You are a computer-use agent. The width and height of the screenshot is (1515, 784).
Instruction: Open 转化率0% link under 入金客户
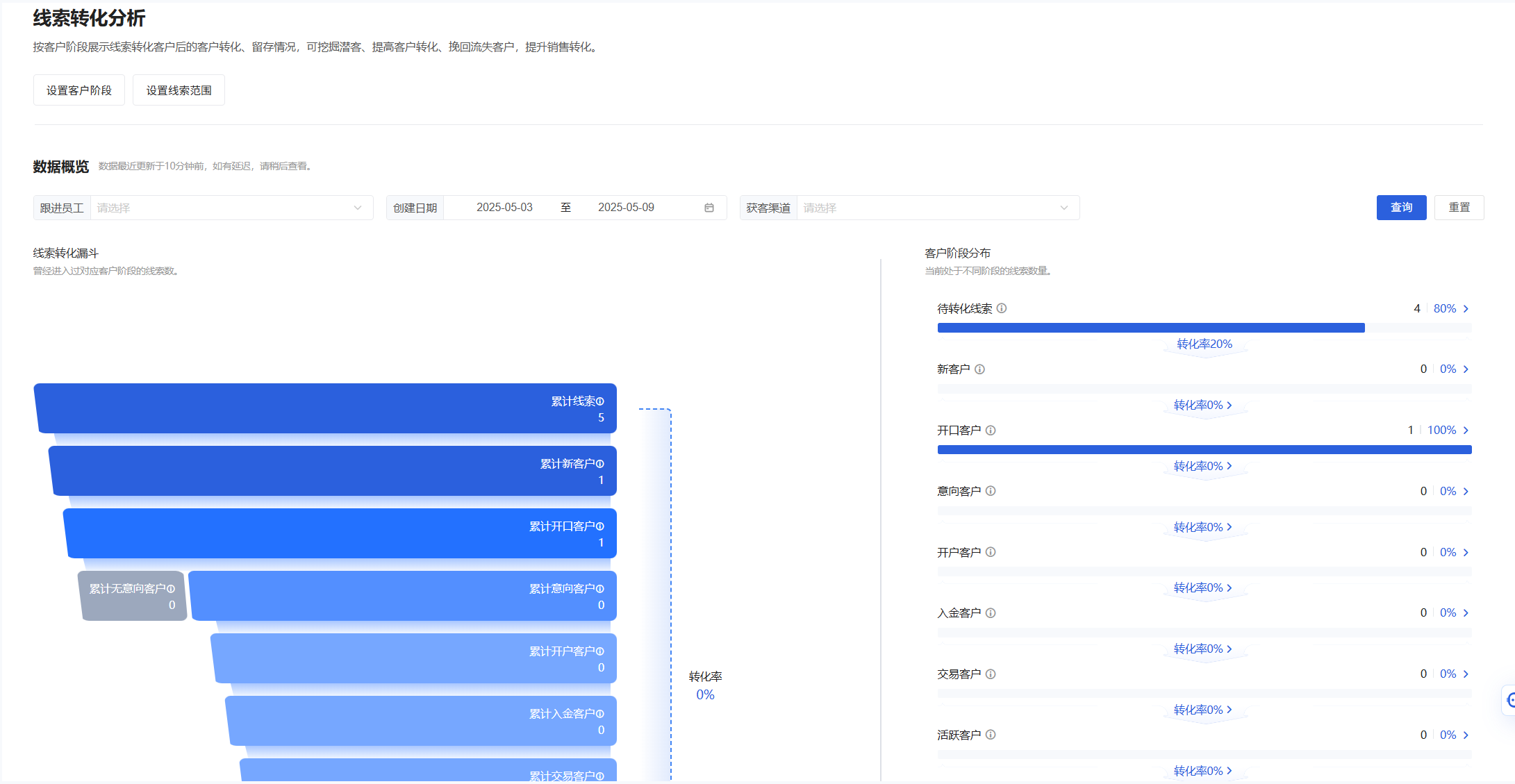[x=1203, y=649]
